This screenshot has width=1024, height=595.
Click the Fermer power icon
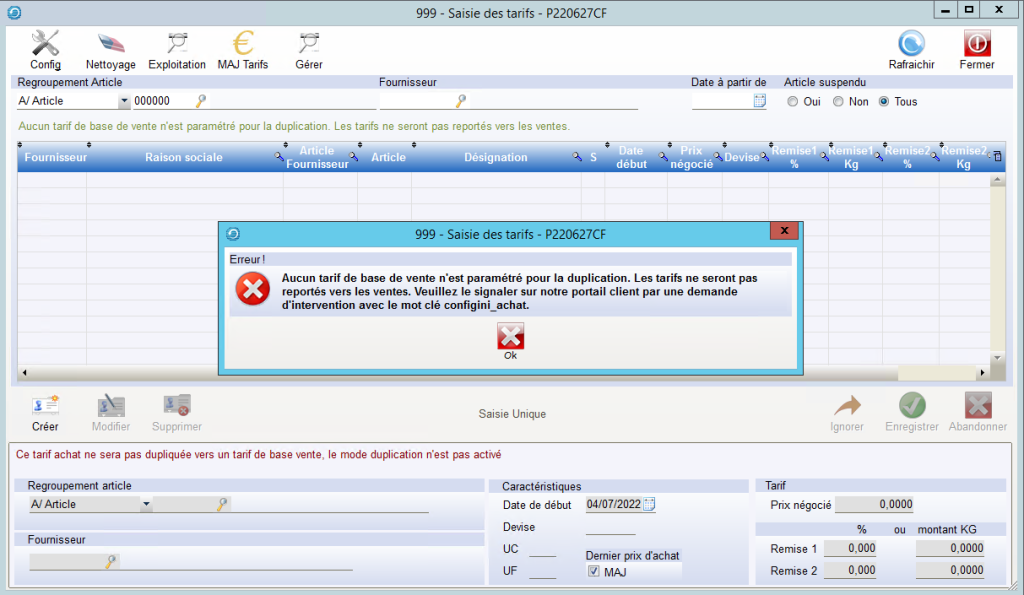point(977,44)
